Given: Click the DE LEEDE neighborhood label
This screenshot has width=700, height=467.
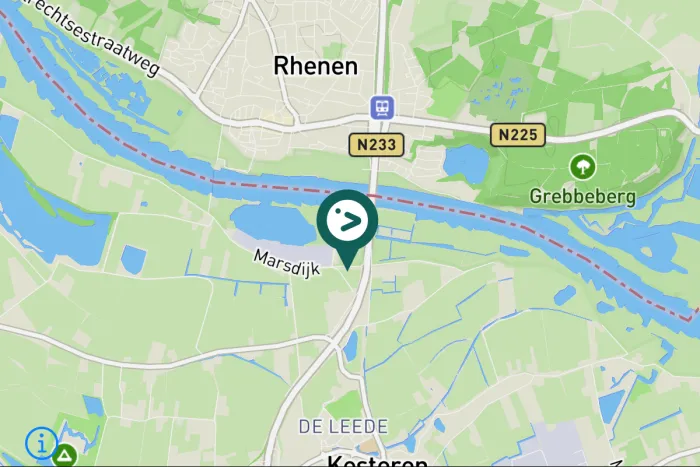Looking at the screenshot, I should pos(343,426).
